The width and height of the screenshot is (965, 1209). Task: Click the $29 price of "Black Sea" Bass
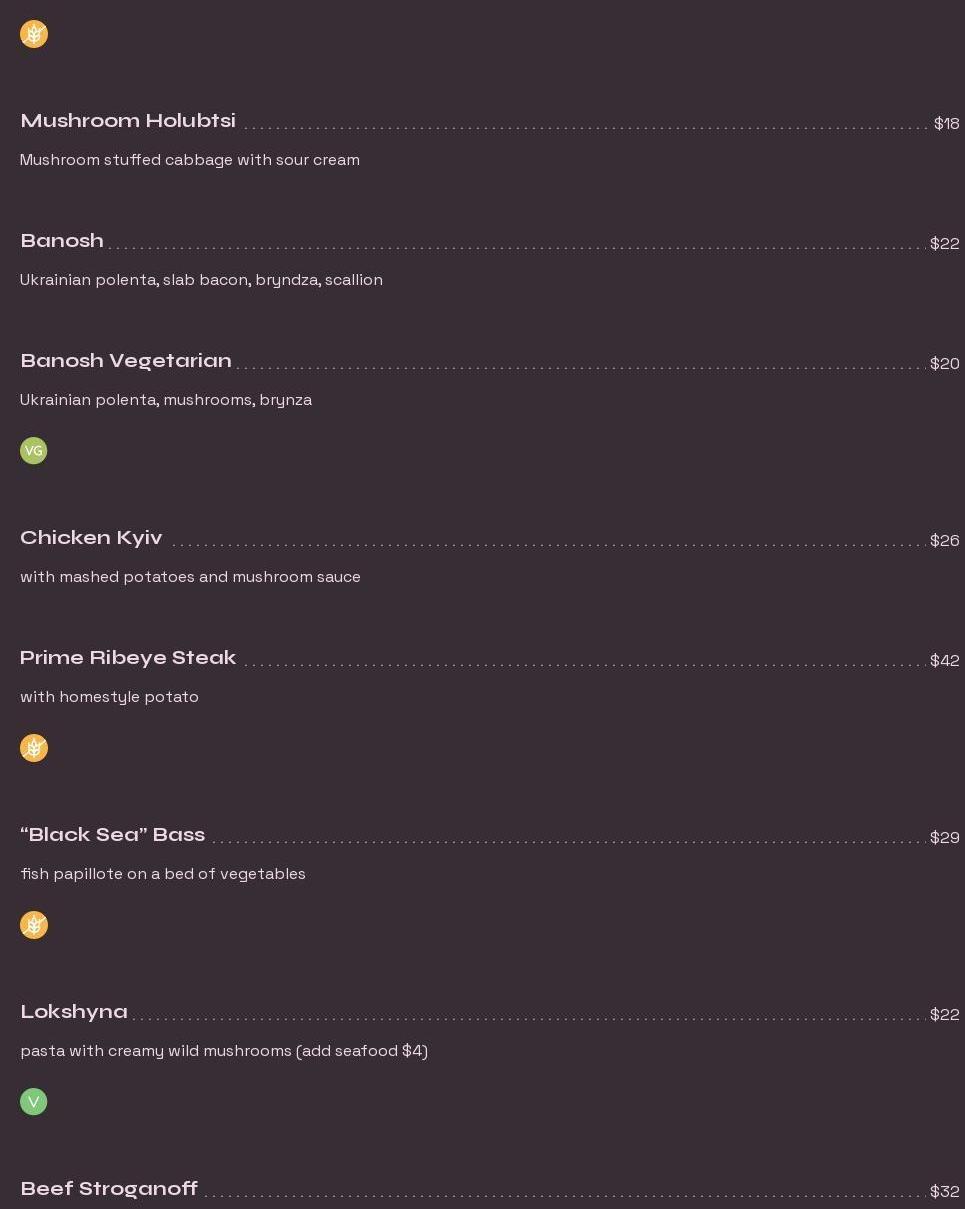click(x=944, y=838)
